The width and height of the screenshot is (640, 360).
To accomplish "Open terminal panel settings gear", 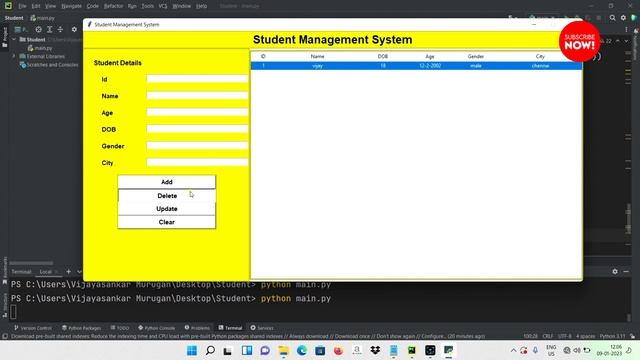I will point(615,271).
